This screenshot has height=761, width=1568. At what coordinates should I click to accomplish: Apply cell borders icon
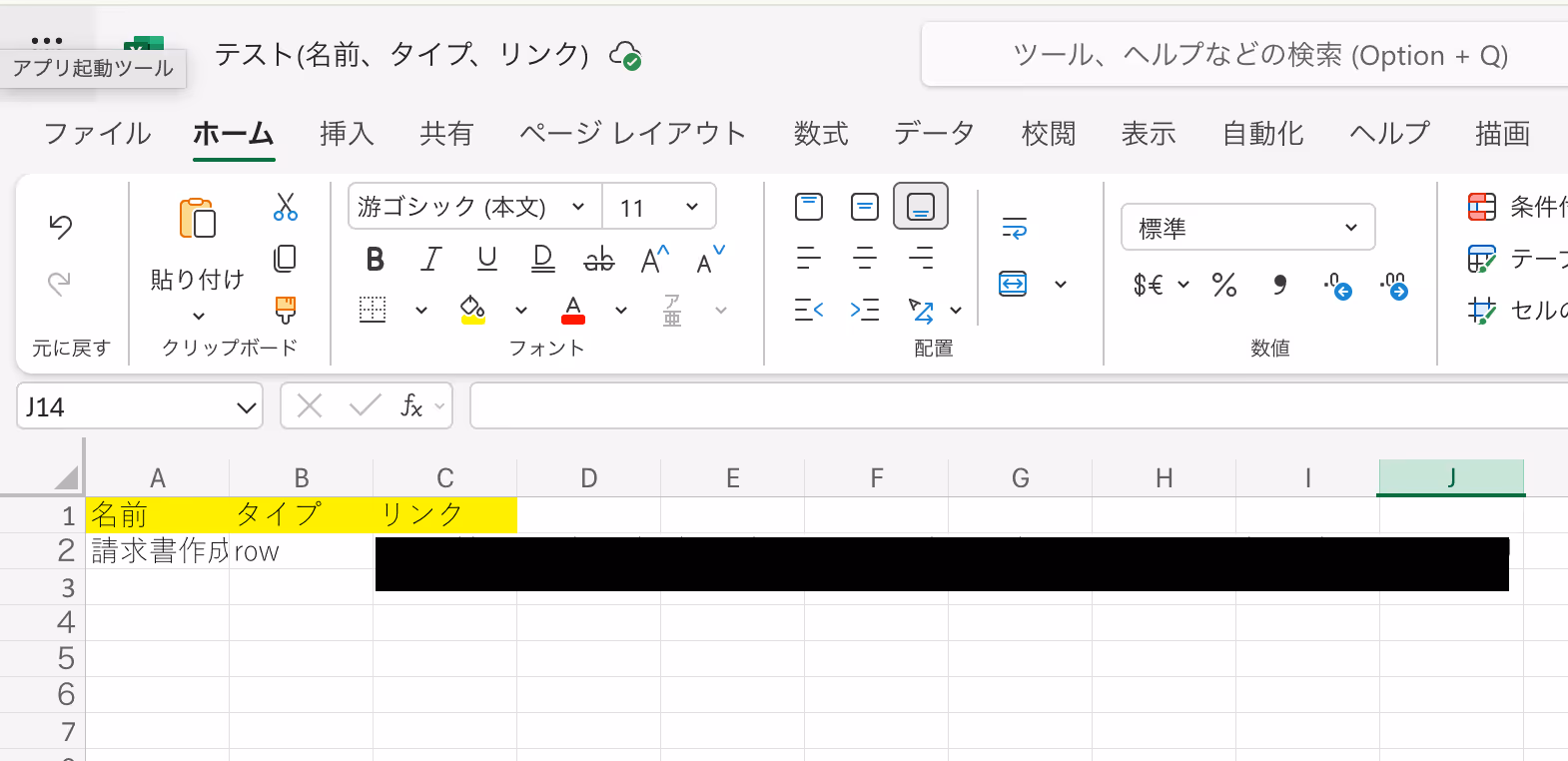(373, 310)
